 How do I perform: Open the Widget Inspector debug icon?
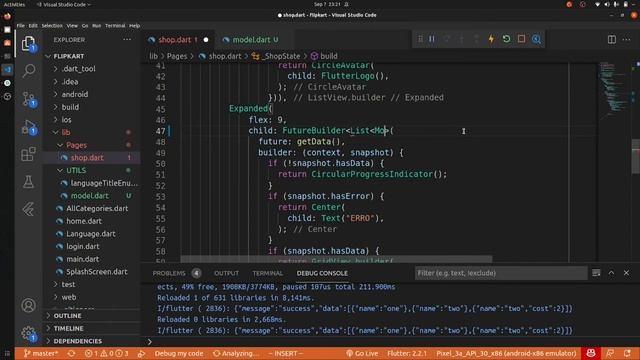(x=536, y=39)
